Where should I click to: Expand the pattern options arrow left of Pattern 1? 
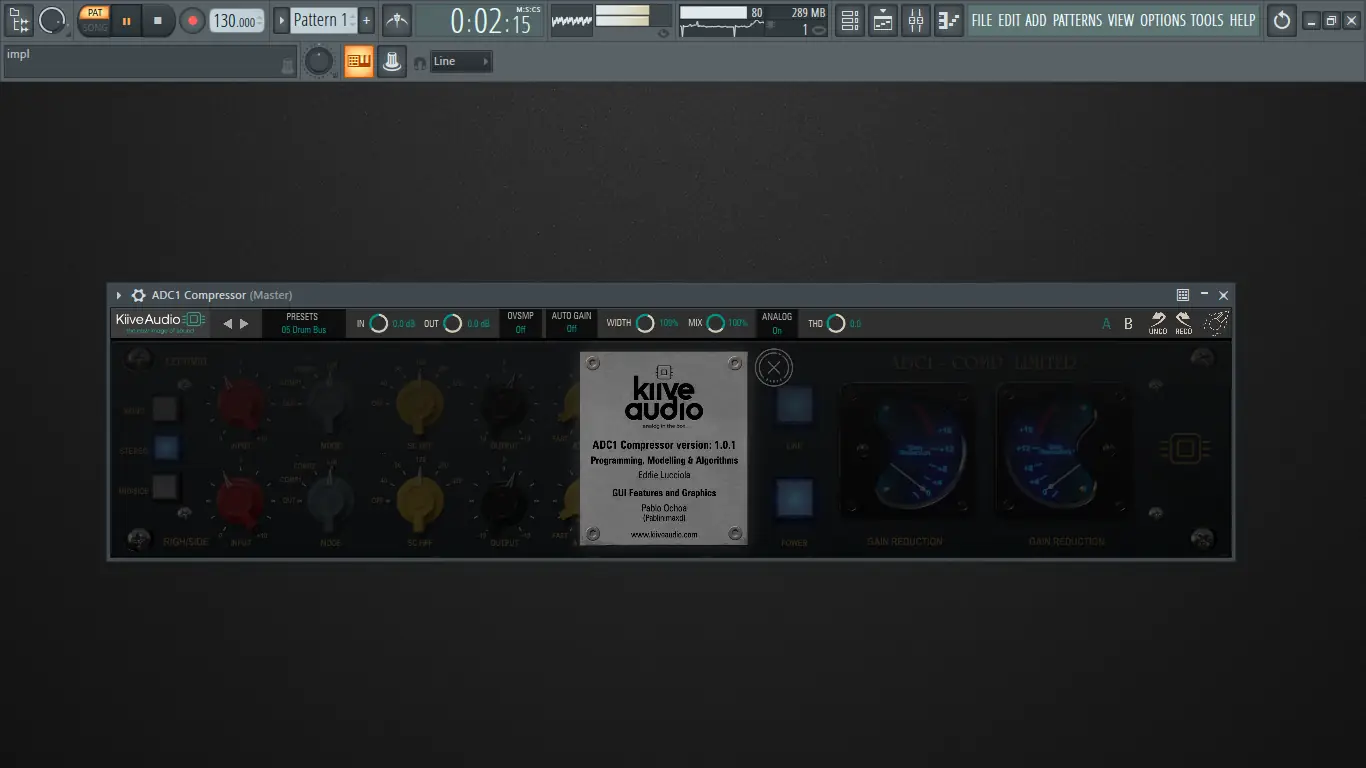point(281,20)
